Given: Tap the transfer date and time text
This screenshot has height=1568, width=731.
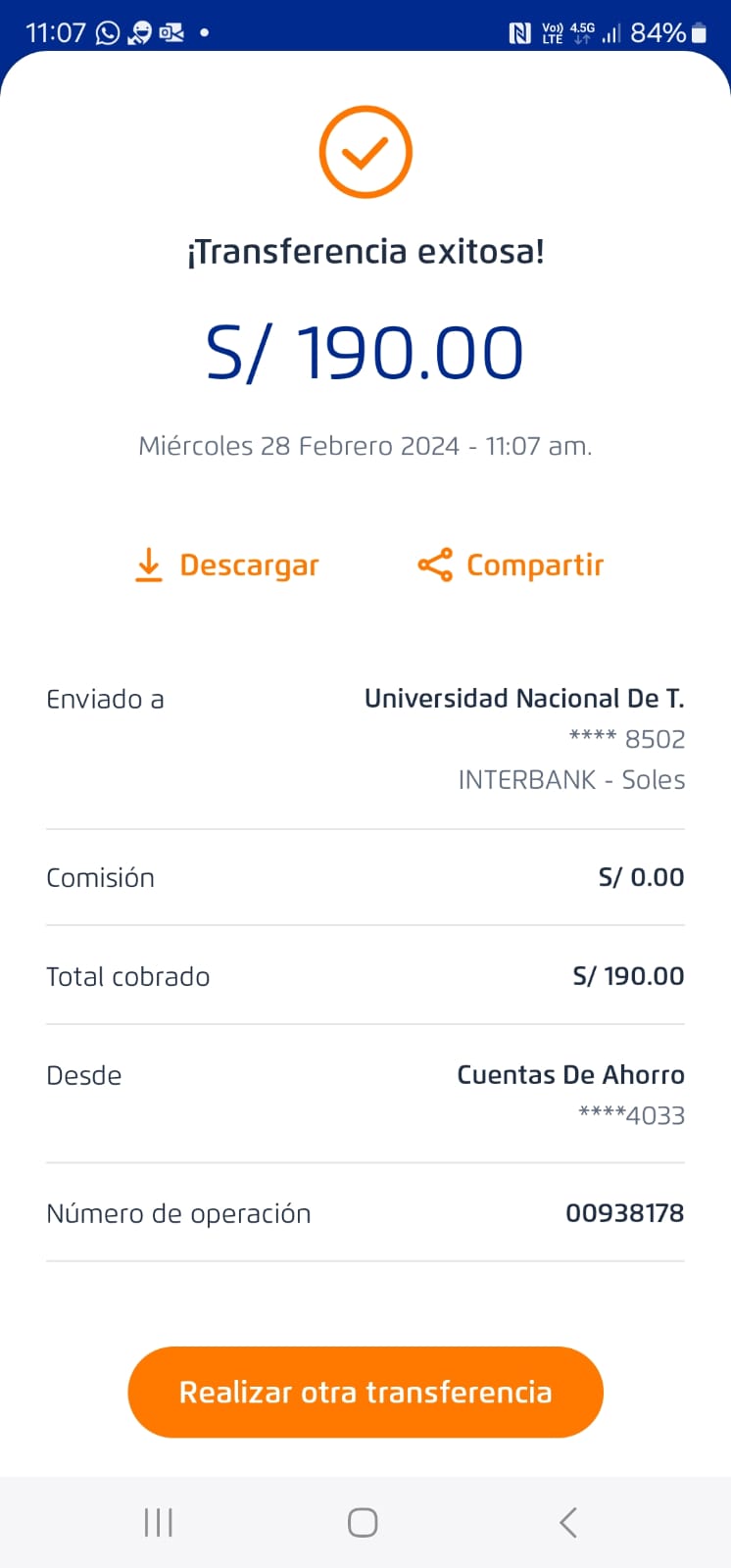Looking at the screenshot, I should click(x=365, y=446).
